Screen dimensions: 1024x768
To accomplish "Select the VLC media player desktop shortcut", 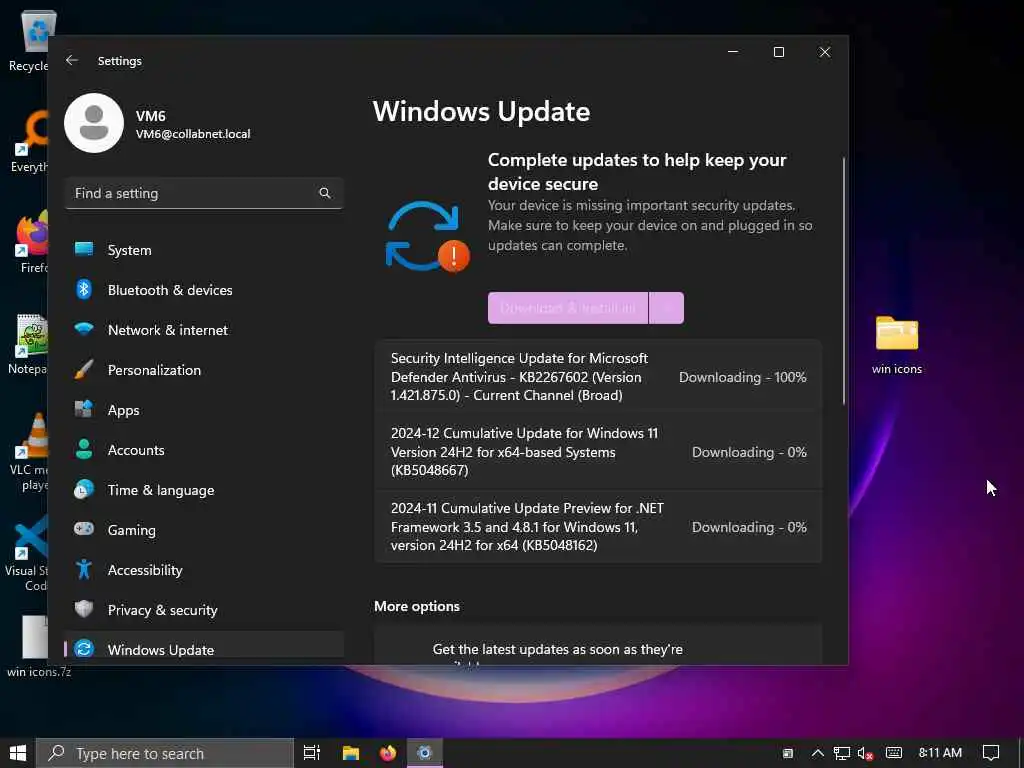I will [x=29, y=451].
